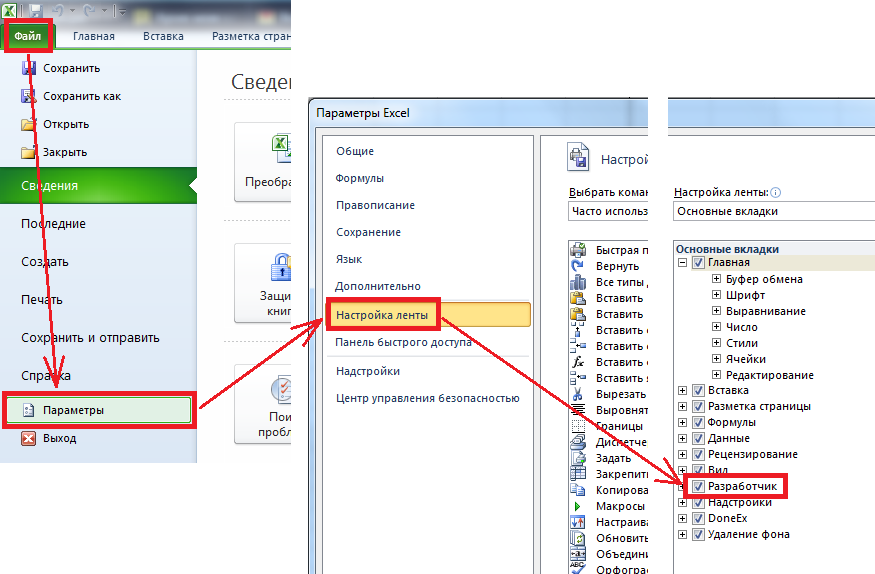
Task: Toggle the Вставка checkbox in tabs tree
Action: [x=698, y=390]
